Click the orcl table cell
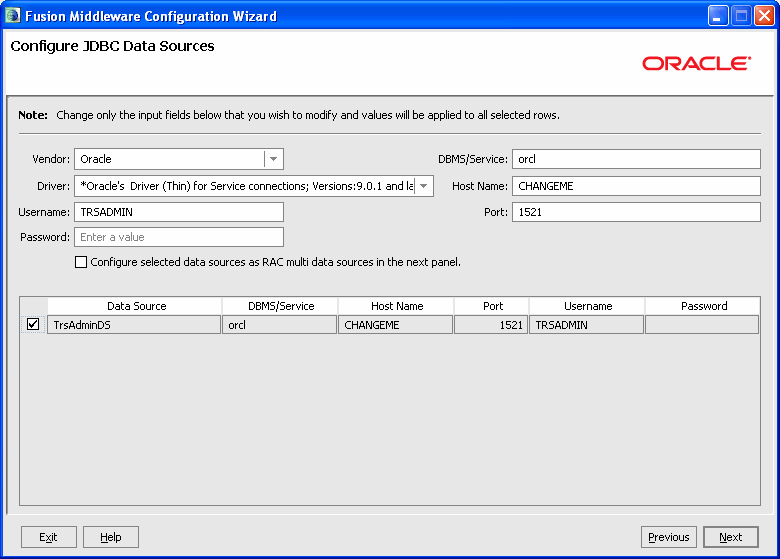Image resolution: width=780 pixels, height=559 pixels. (x=280, y=325)
